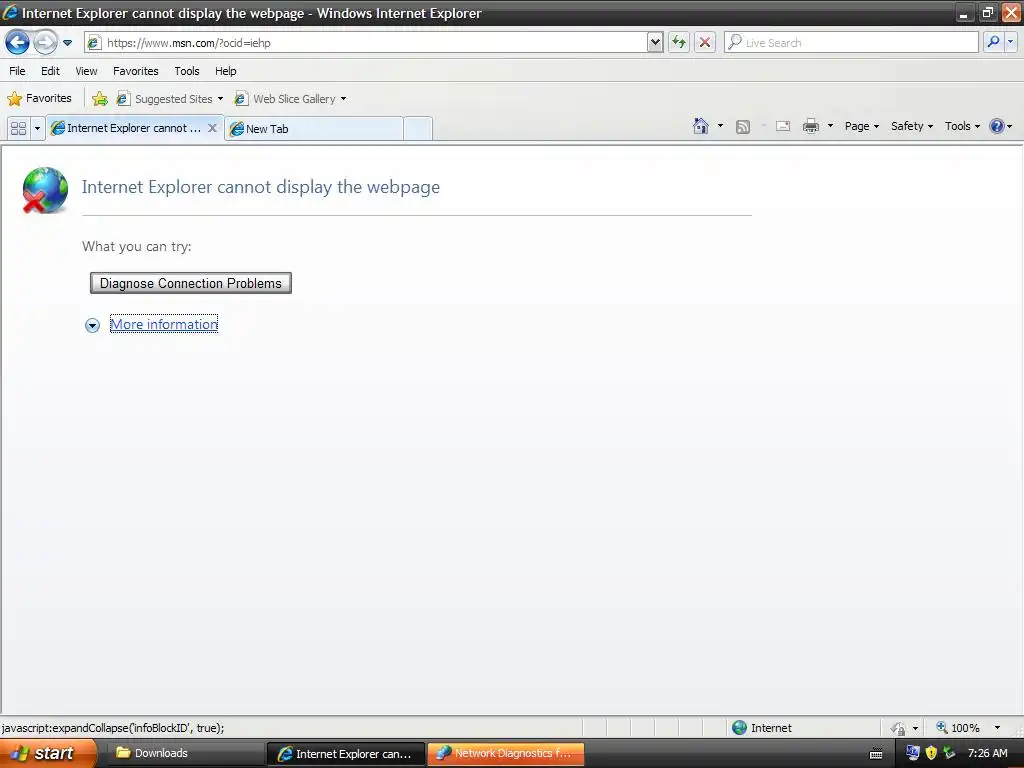Viewport: 1024px width, 768px height.
Task: Click the More information link
Action: tap(164, 325)
